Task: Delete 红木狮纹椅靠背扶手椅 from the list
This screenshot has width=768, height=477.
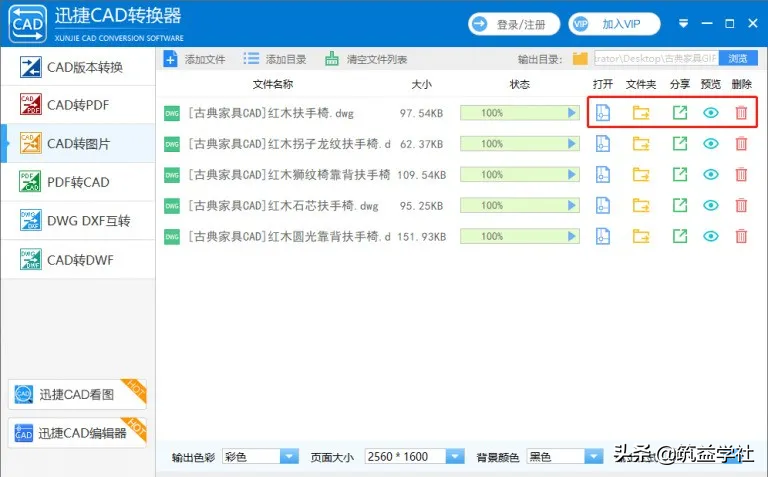Action: tap(741, 175)
